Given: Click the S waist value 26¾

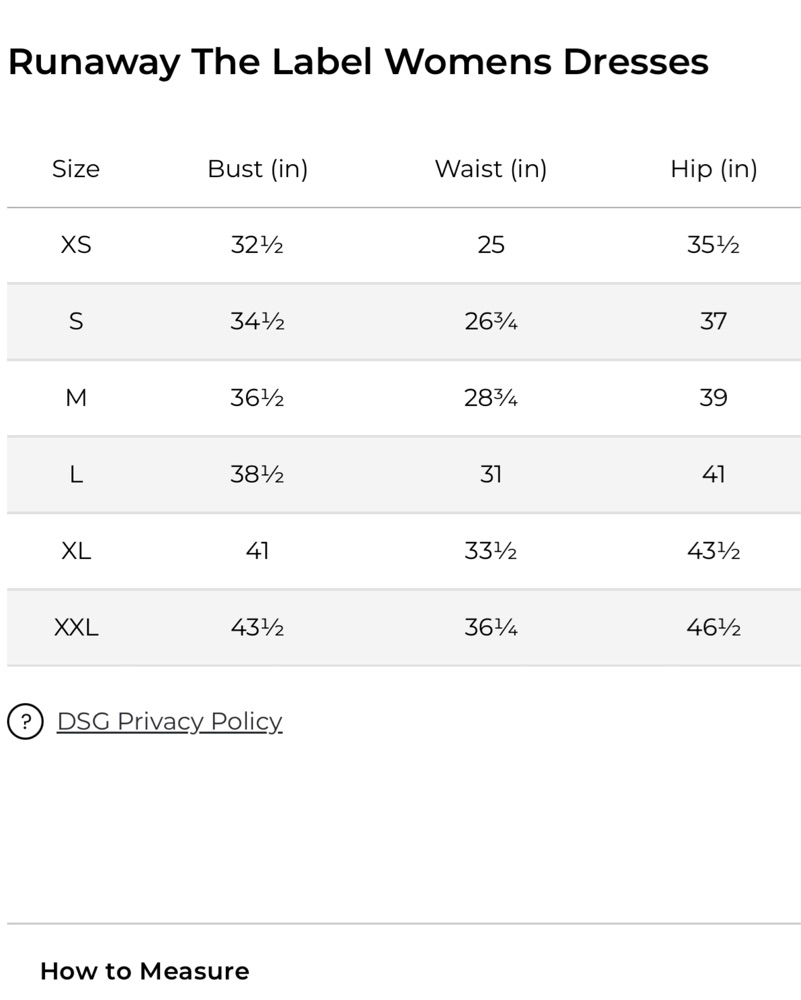Looking at the screenshot, I should click(491, 321).
